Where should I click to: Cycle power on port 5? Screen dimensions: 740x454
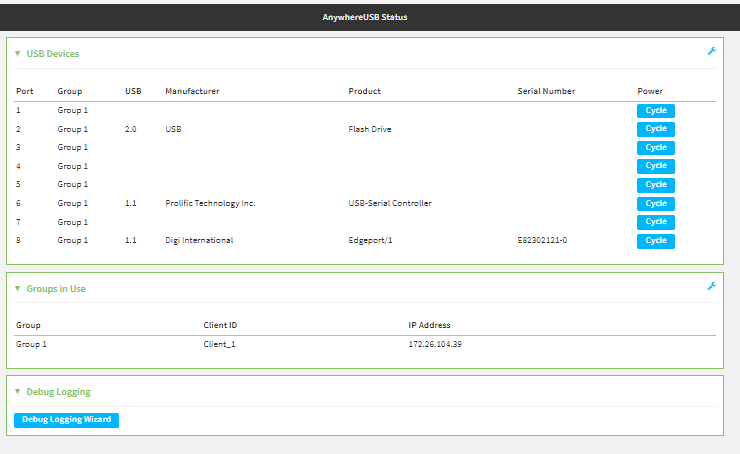pos(656,185)
